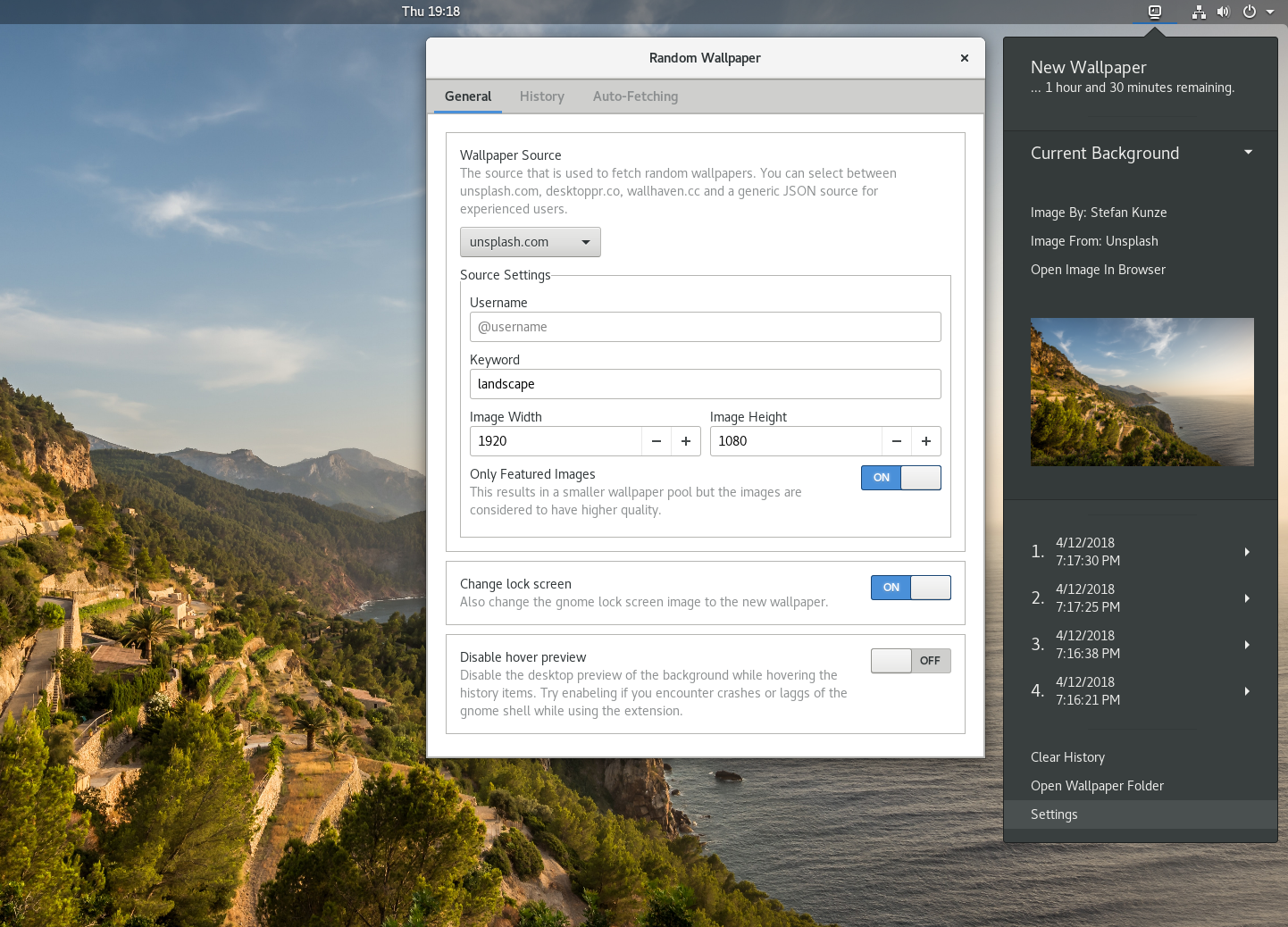This screenshot has height=927, width=1288.
Task: Open the network status icon
Action: click(x=1199, y=12)
